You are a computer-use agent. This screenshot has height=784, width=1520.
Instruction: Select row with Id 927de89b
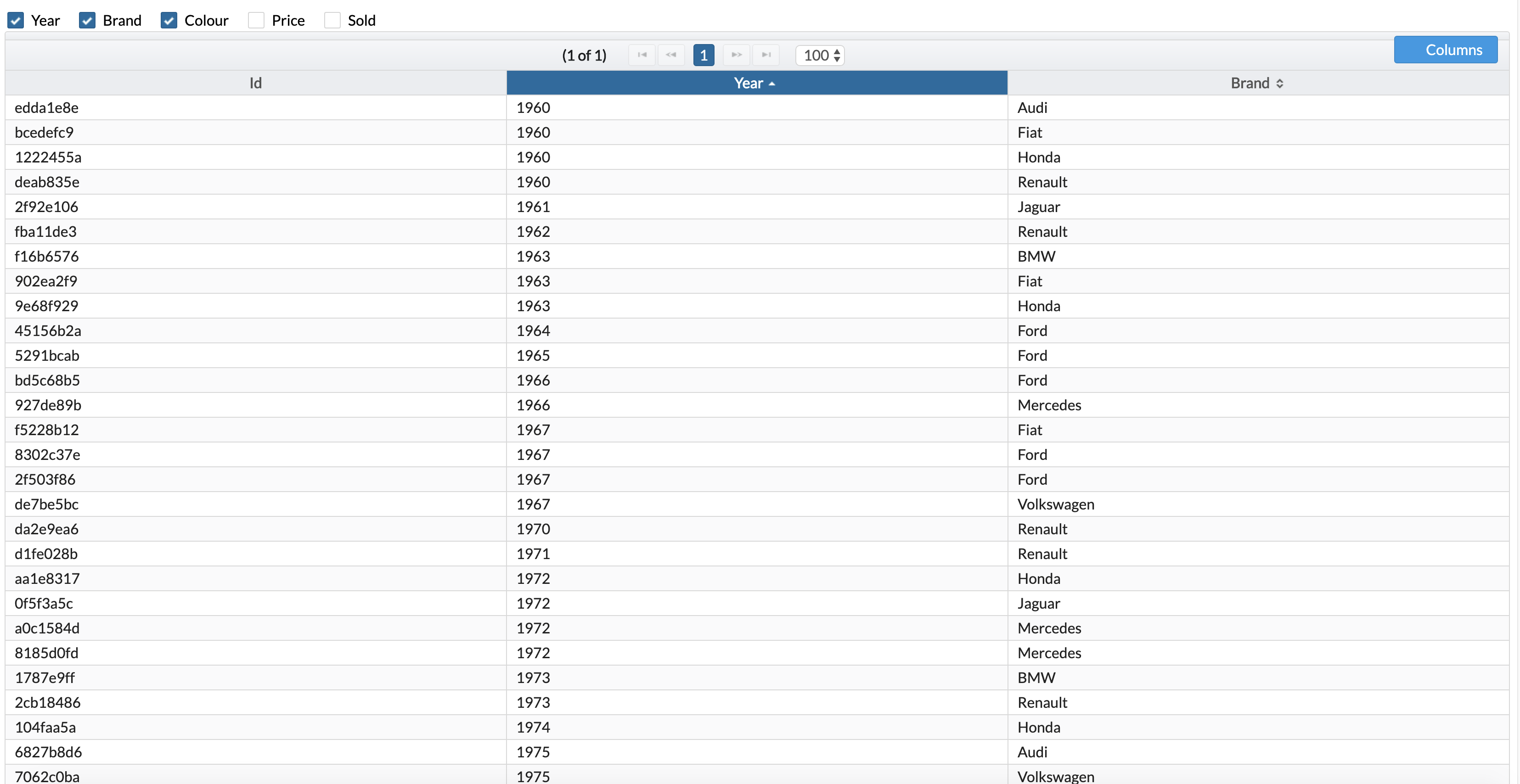point(757,405)
